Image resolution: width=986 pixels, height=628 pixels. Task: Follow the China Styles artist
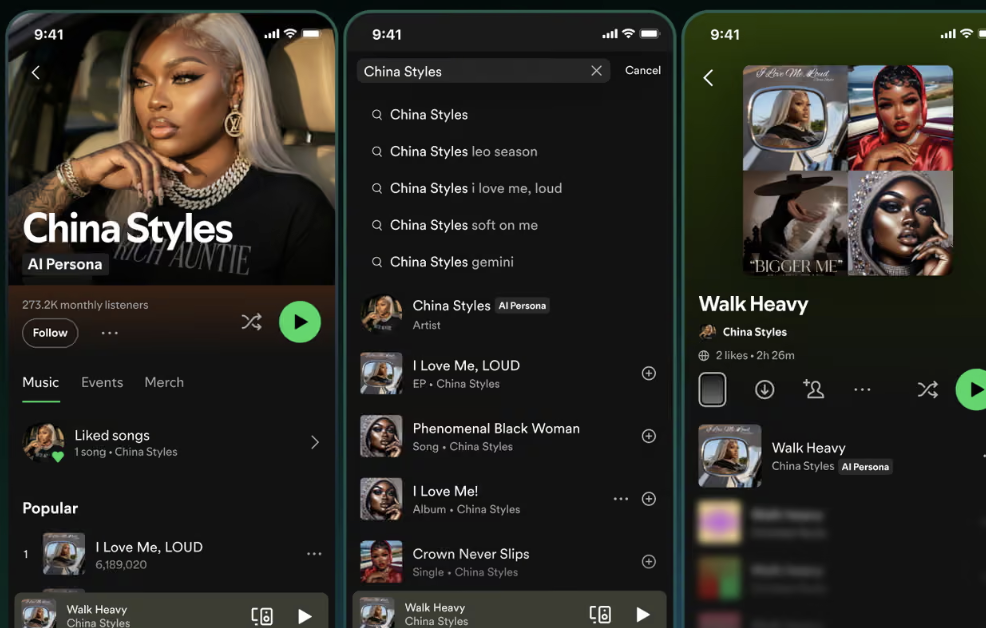(x=50, y=333)
